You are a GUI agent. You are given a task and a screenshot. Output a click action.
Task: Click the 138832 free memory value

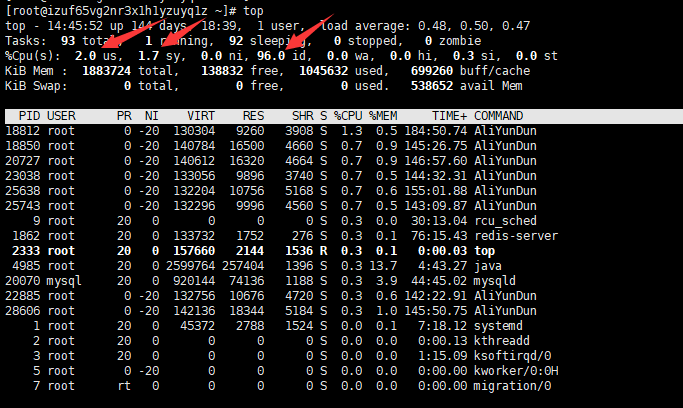[x=222, y=71]
